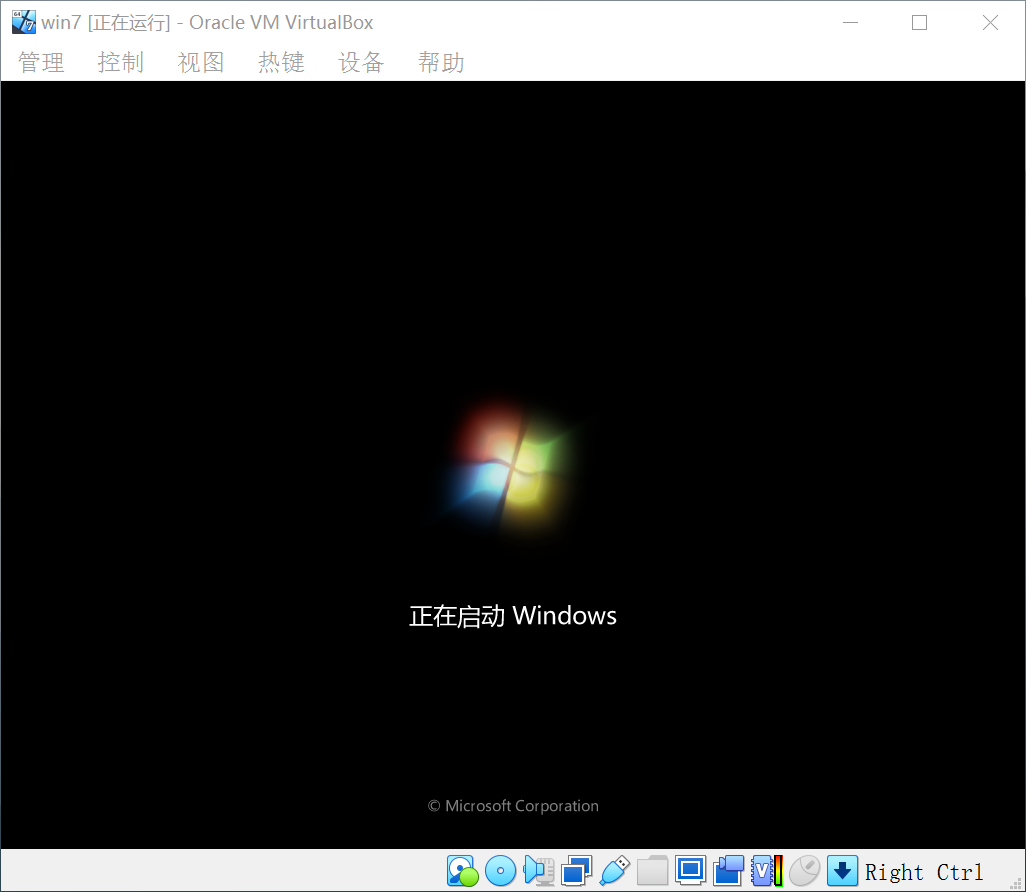Open the 帮助 menu
The width and height of the screenshot is (1026, 892).
click(x=441, y=62)
